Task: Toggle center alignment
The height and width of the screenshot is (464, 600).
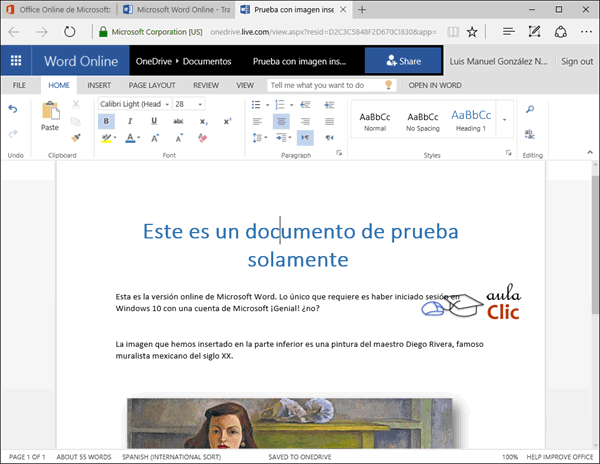Action: pyautogui.click(x=281, y=122)
